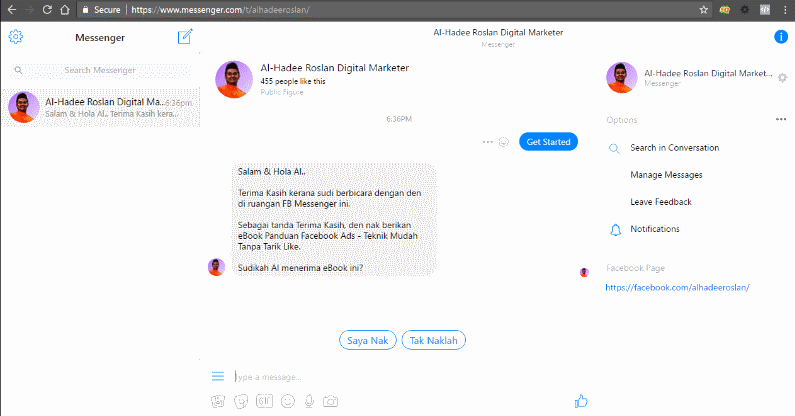Screen dimensions: 795x416
Task: Click the large page profile photo in chat header
Action: [x=234, y=79]
